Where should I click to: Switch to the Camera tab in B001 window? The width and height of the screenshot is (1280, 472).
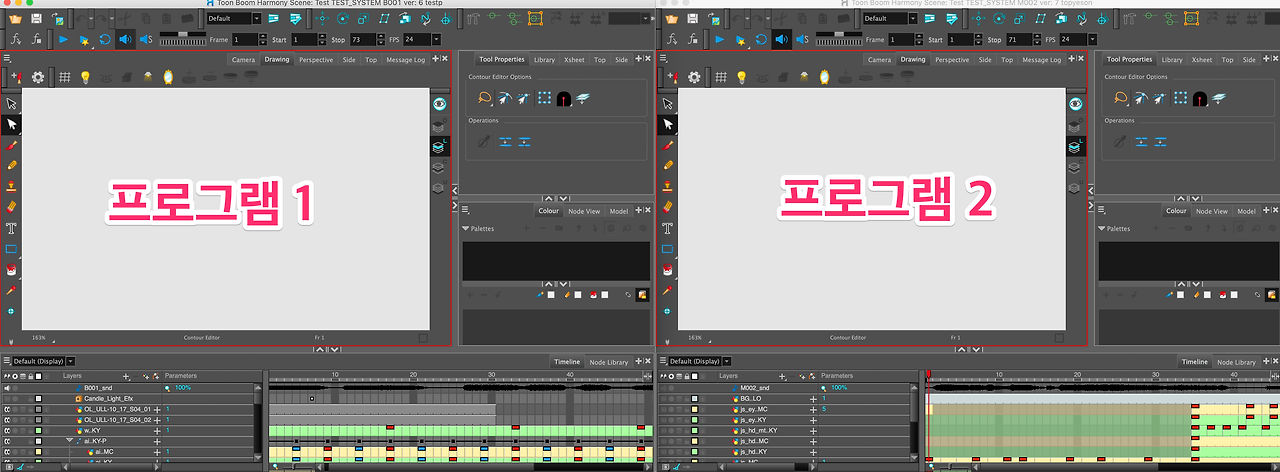pyautogui.click(x=243, y=60)
